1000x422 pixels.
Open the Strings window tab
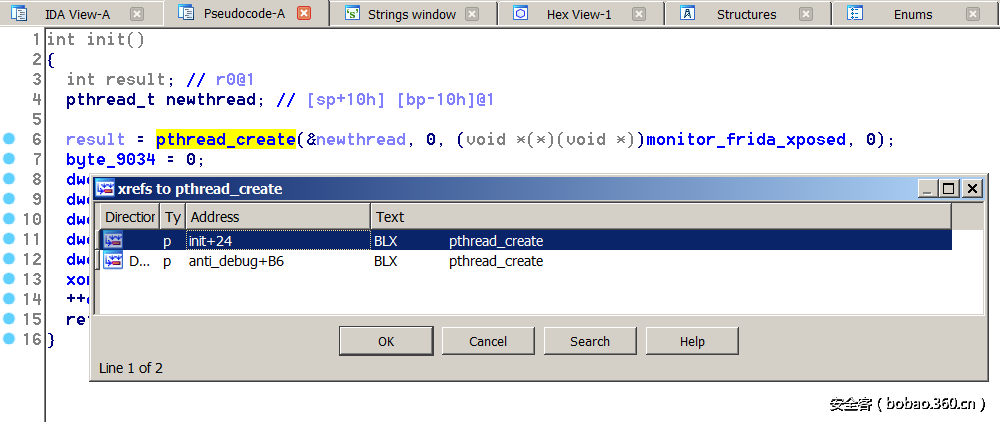coord(411,14)
